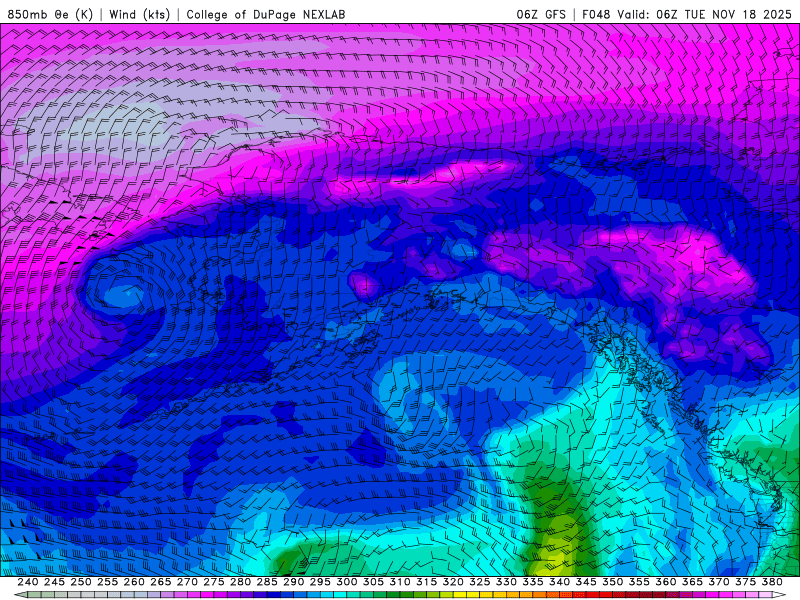Image resolution: width=800 pixels, height=600 pixels.
Task: Click the 320 scale label
Action: (x=453, y=582)
